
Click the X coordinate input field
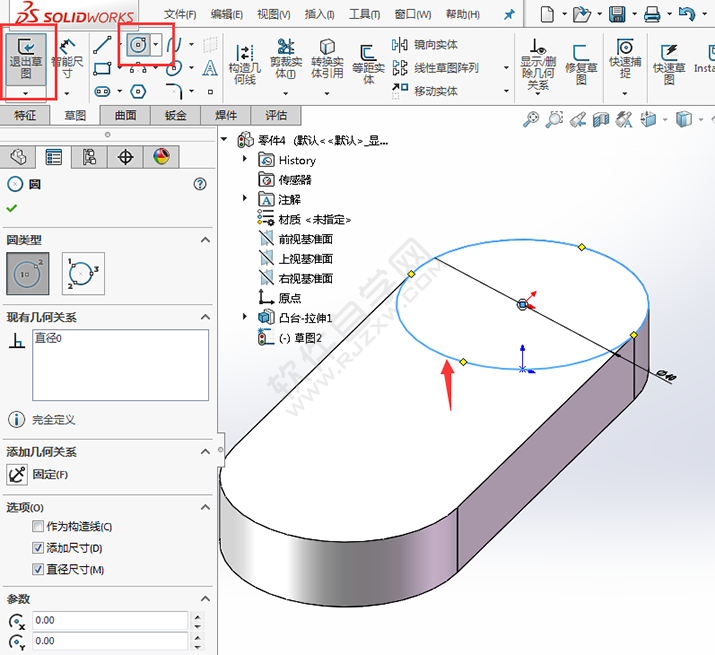click(110, 620)
